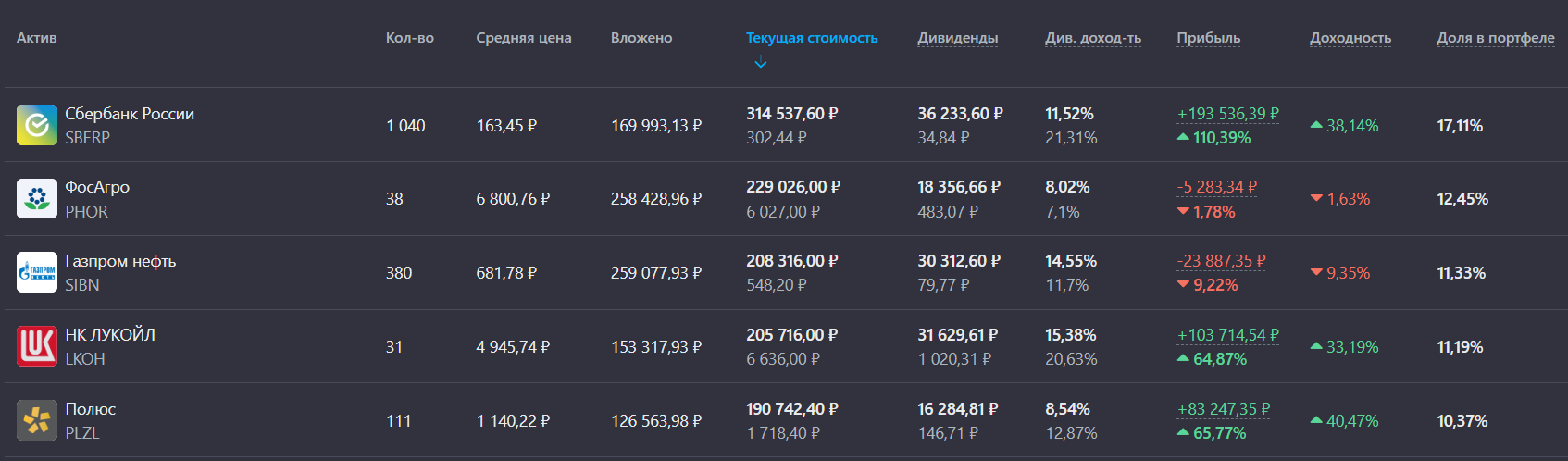The image size is (1568, 461).
Task: Click Газпром нефть loss -23 887,35 ₽
Action: click(1221, 261)
